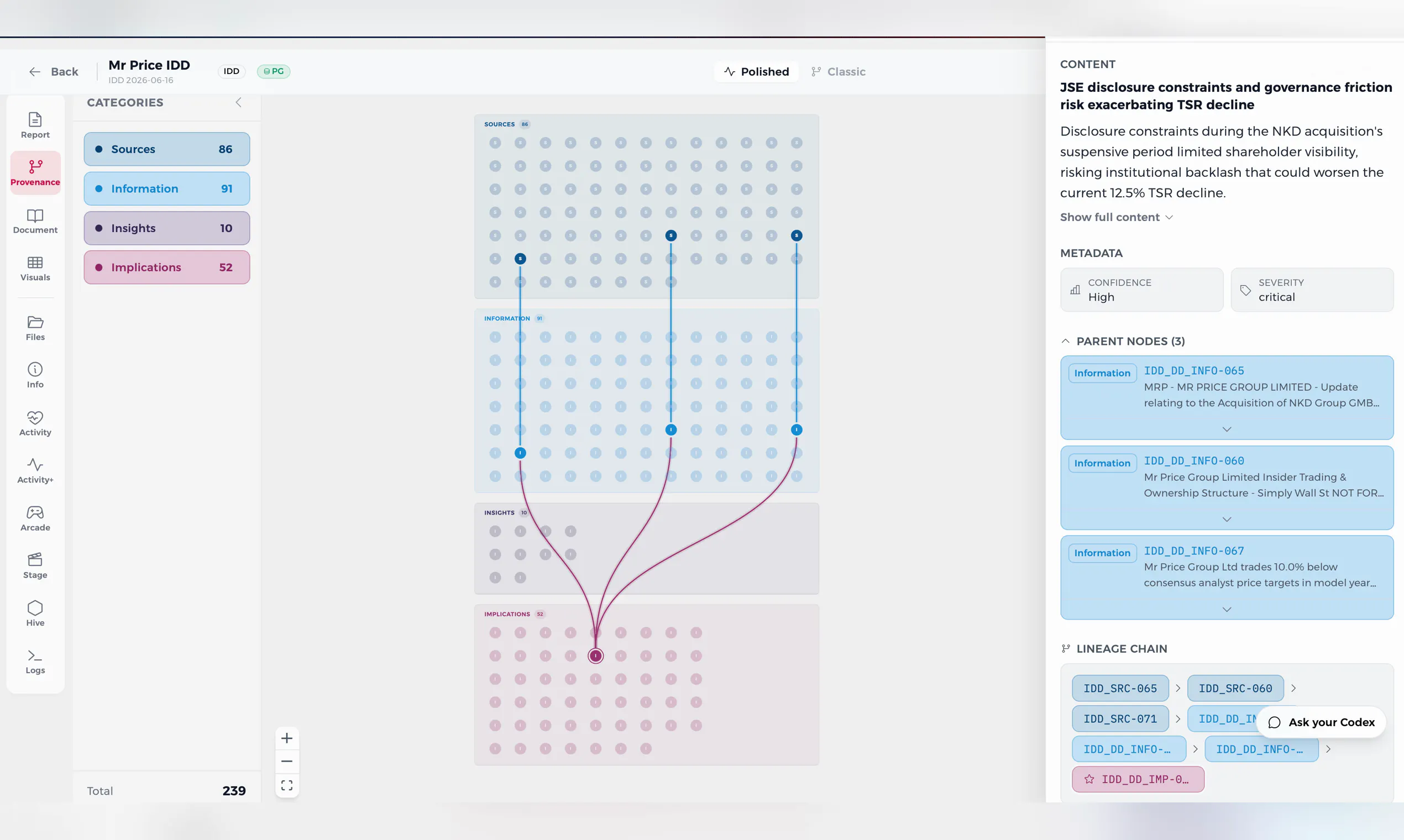
Task: Switch to the Classic view
Action: click(x=839, y=72)
